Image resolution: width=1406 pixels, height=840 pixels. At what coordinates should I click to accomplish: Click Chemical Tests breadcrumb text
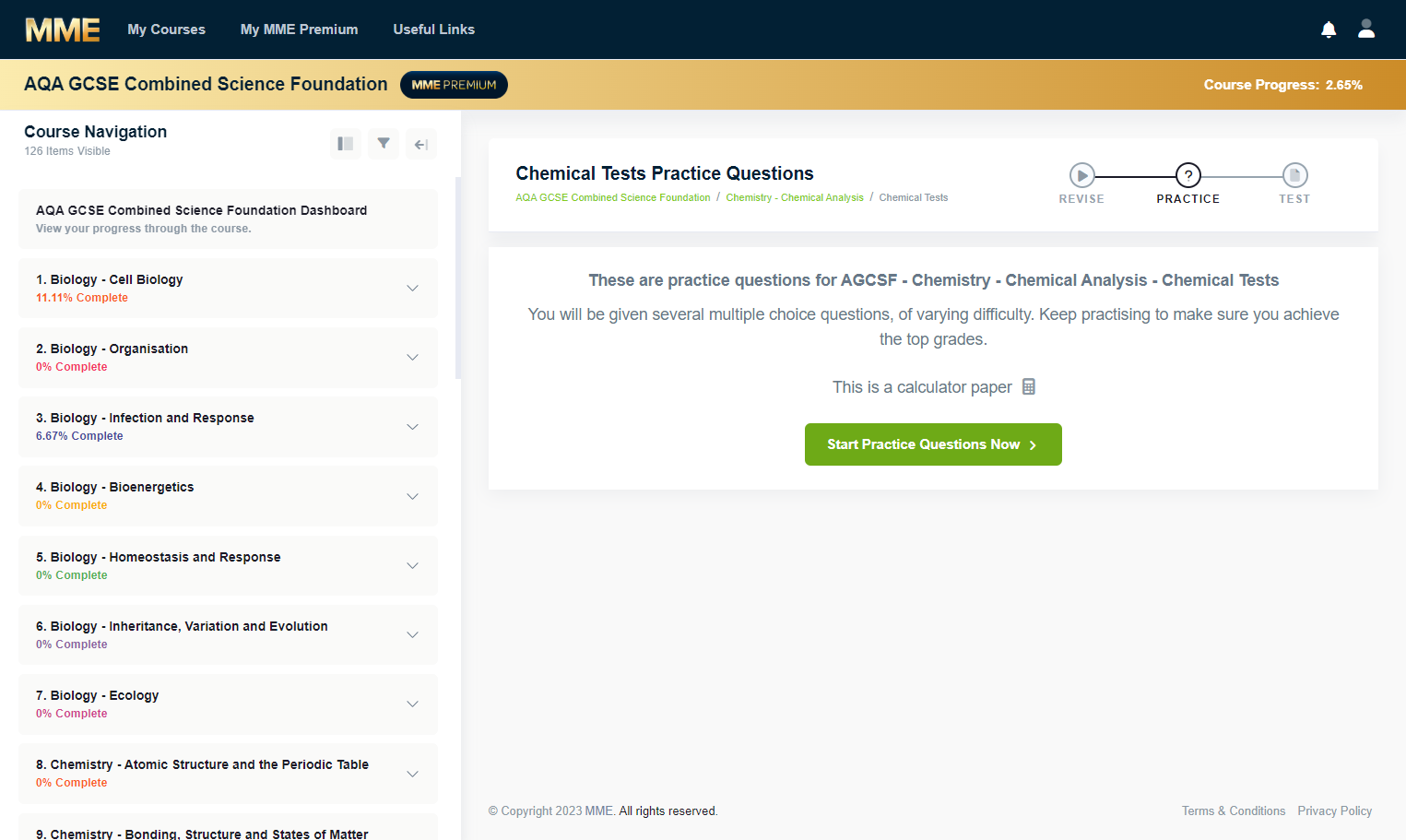tap(914, 197)
